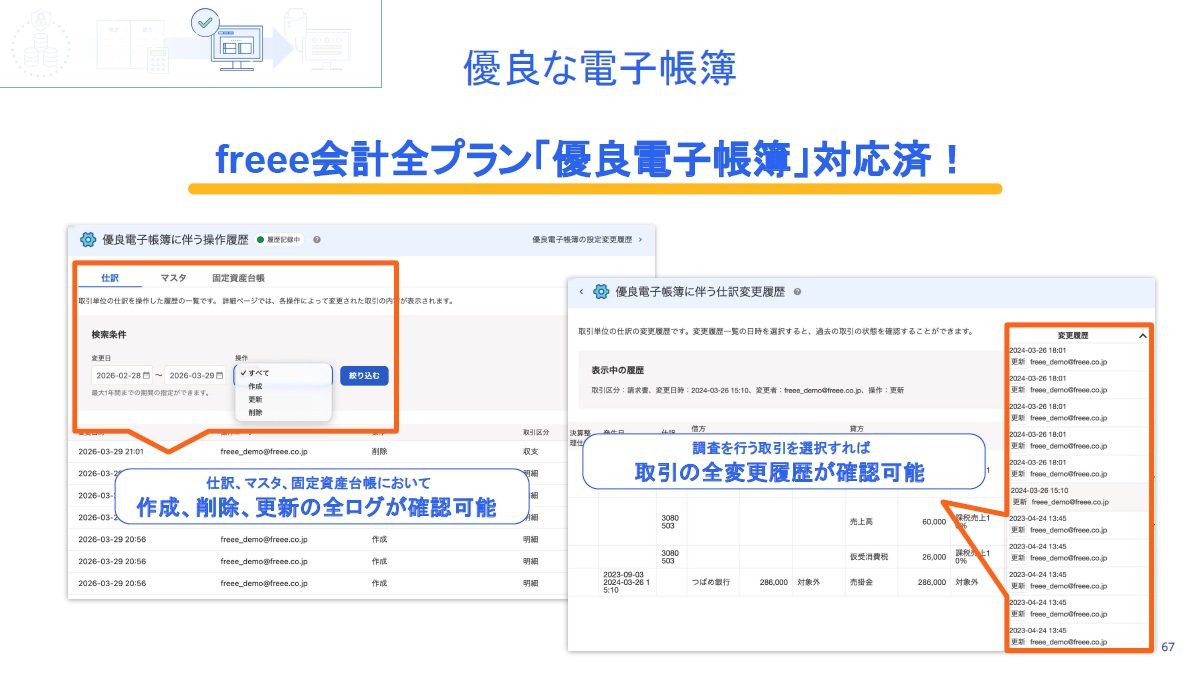
Task: Click help icon next to 履歴記録中 badge
Action: (x=317, y=240)
